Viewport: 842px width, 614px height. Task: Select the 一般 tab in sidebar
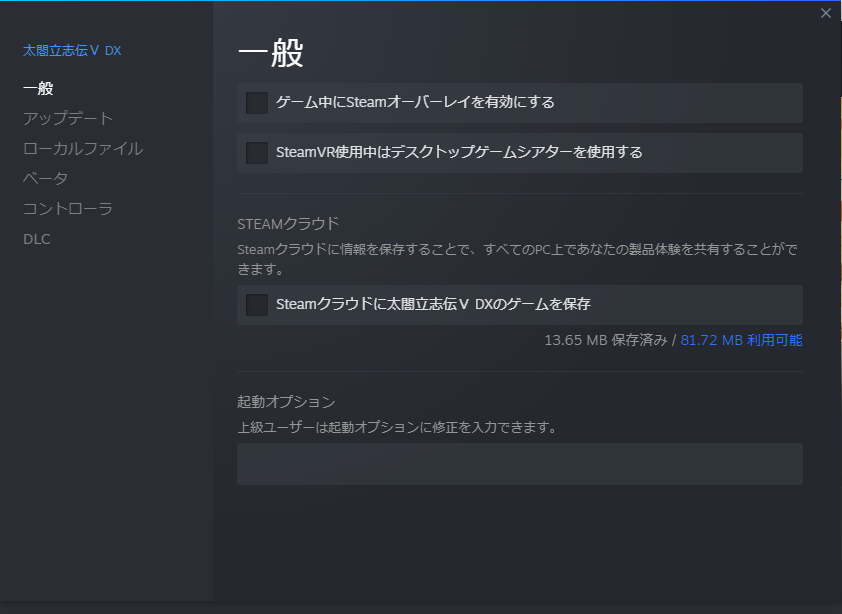(x=38, y=88)
